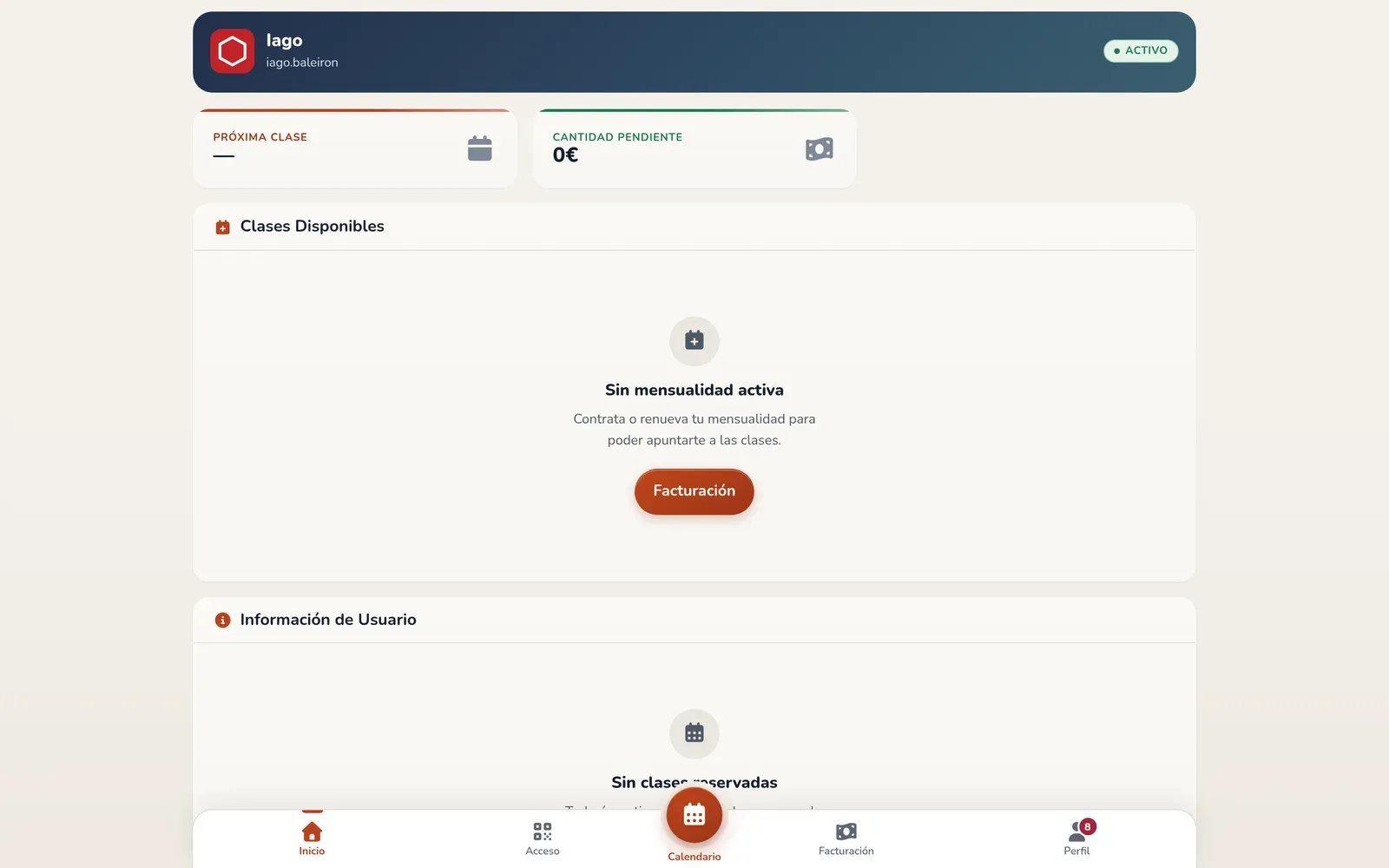Screen dimensions: 1389x868
Task: Click the Sin mensualidad activa title
Action: pyautogui.click(x=694, y=391)
